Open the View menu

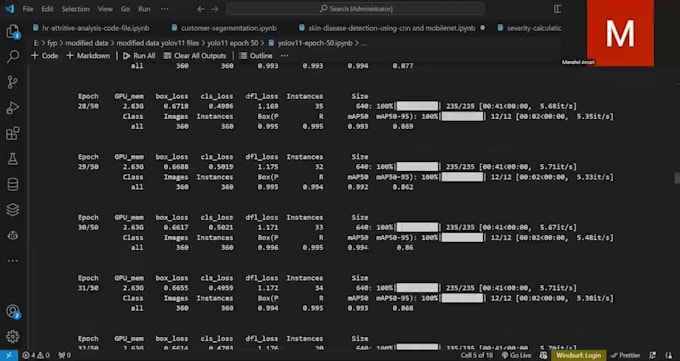(x=105, y=9)
